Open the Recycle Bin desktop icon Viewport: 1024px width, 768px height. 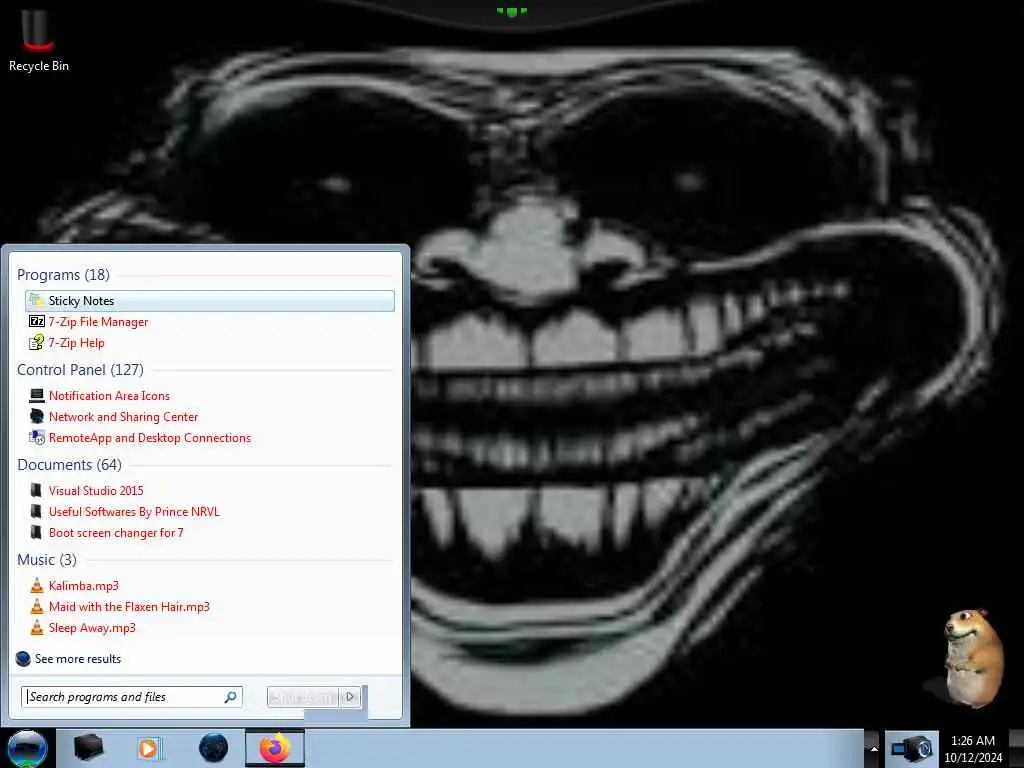[x=38, y=40]
